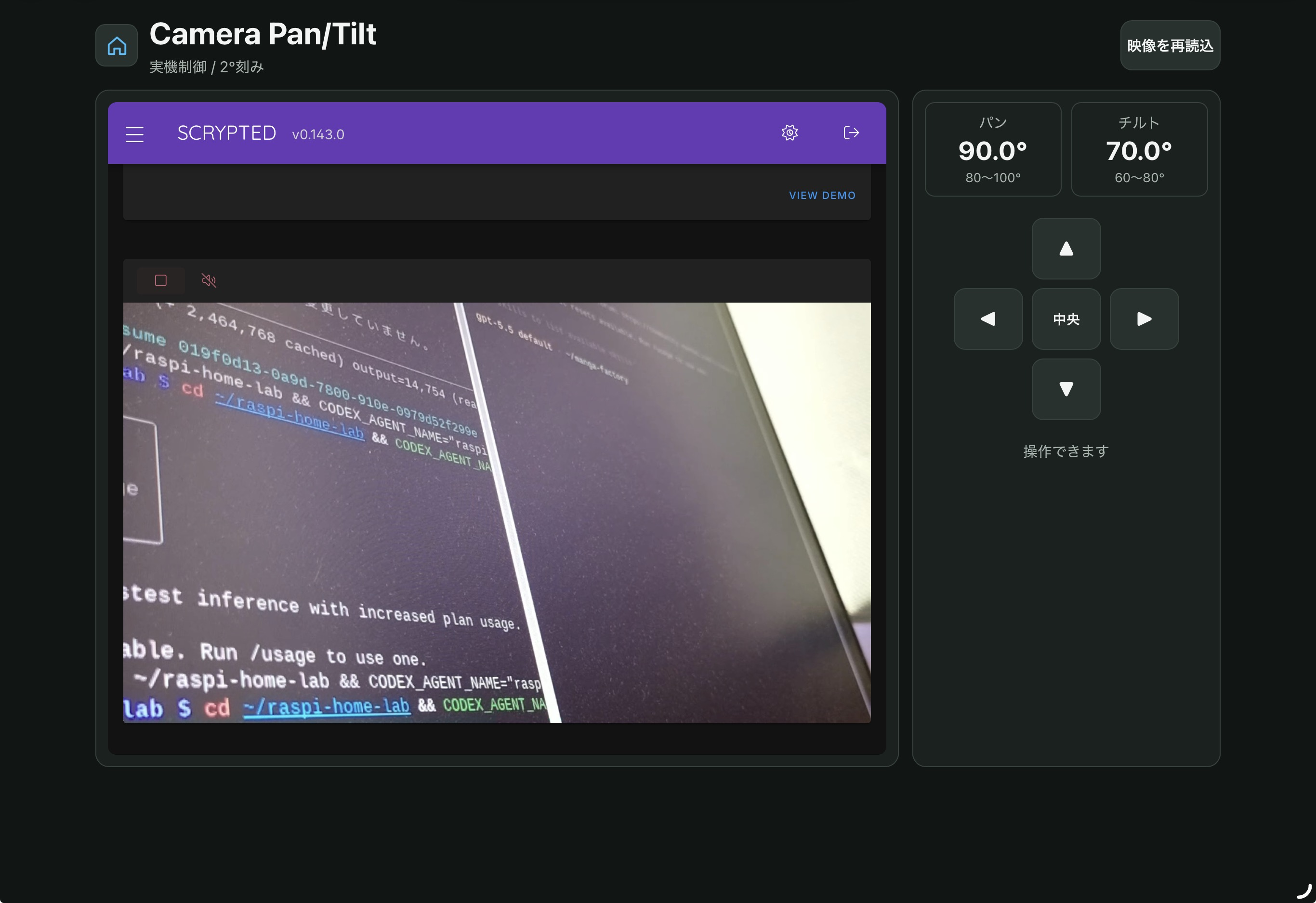
Task: Tilt the camera down
Action: [1066, 389]
